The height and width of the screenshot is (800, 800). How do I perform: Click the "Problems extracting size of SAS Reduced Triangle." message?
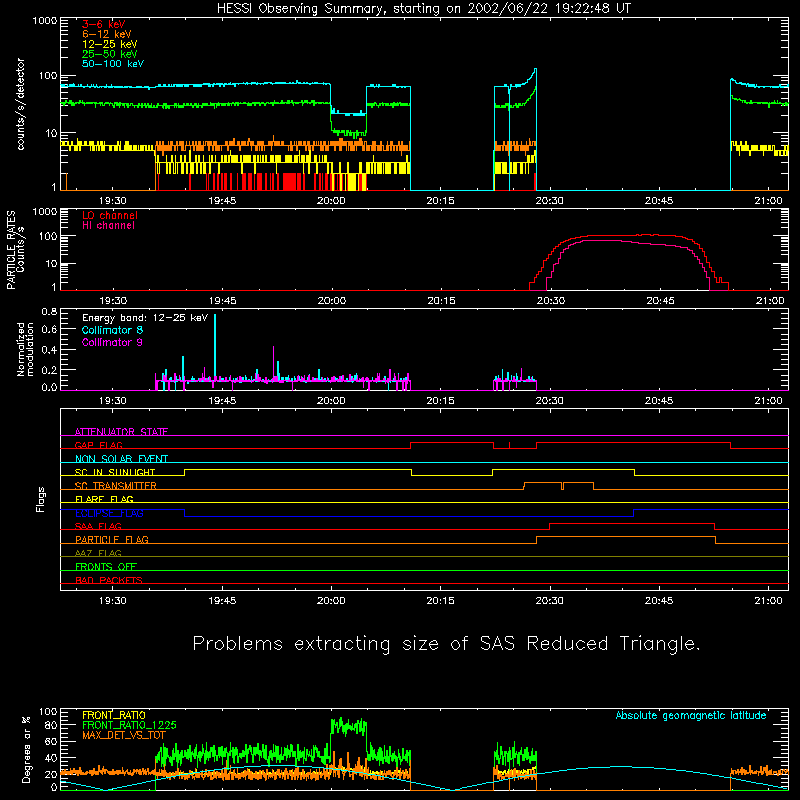tap(446, 644)
